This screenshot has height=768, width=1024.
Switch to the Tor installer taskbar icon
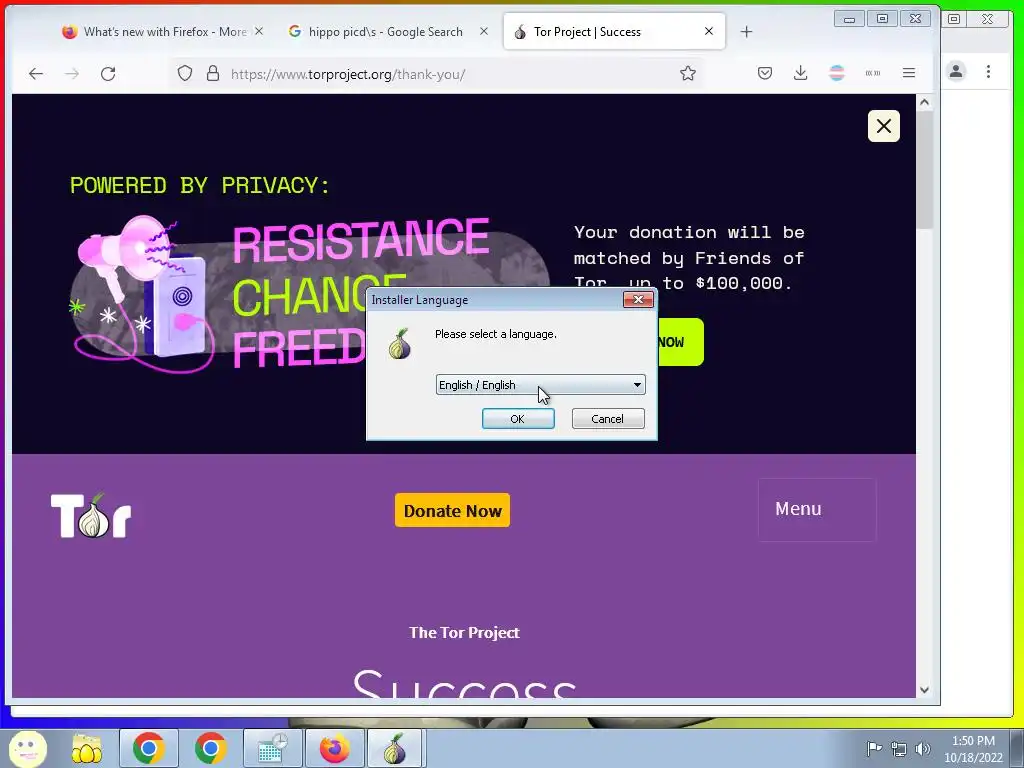click(x=395, y=748)
